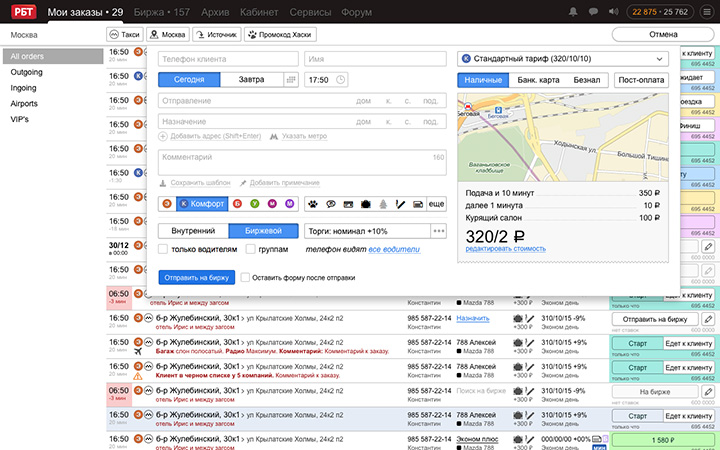Viewport: 720px width, 450px height.
Task: Open the calendar date picker icon
Action: click(x=291, y=79)
